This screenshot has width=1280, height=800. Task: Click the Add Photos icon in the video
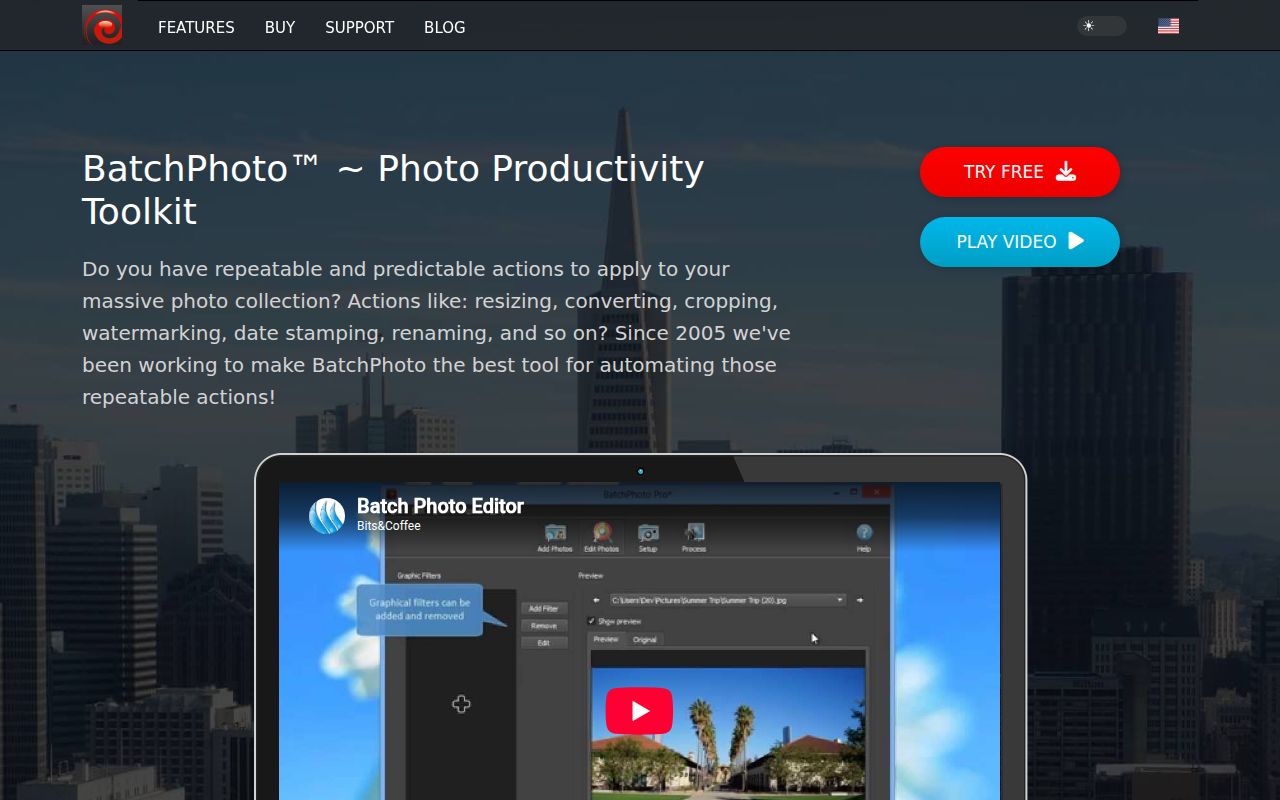pyautogui.click(x=555, y=537)
